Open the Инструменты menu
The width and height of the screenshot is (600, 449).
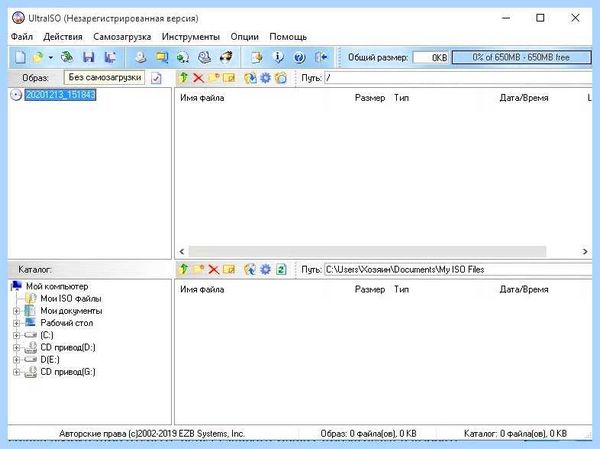pos(191,37)
